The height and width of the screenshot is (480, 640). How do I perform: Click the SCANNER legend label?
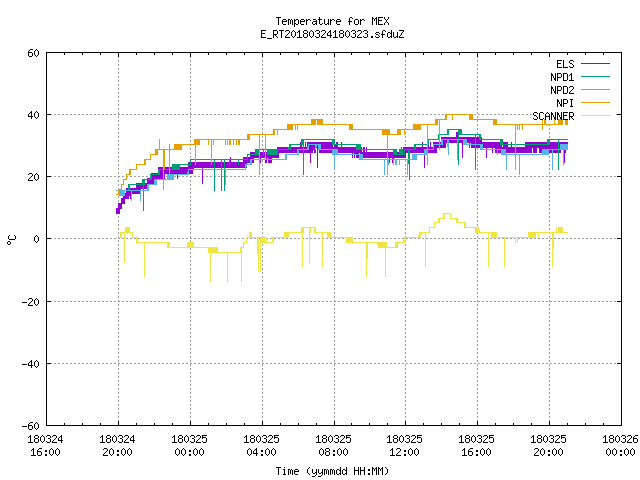click(553, 116)
